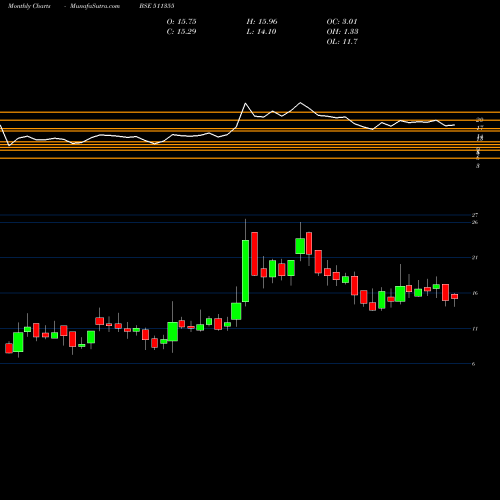Select the last red candlestick of the series

(455, 296)
